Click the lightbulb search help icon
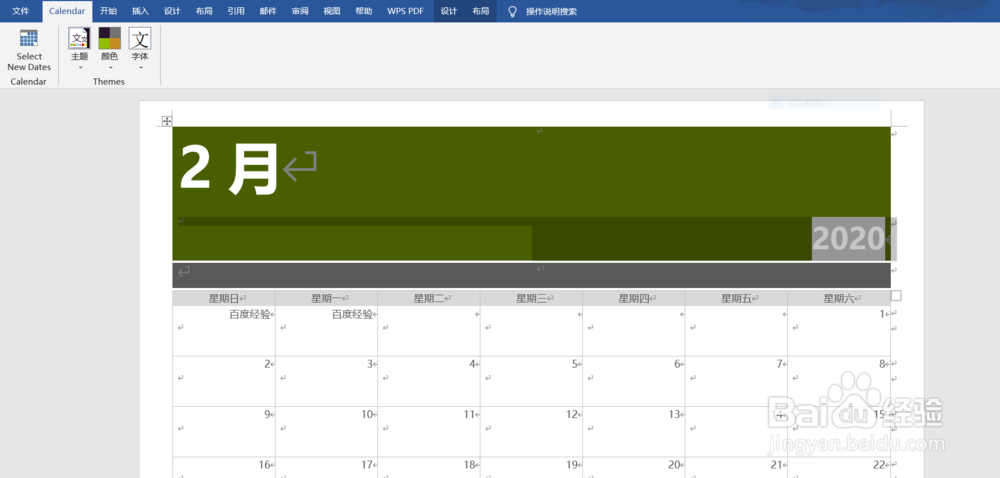1000x478 pixels. pos(511,11)
